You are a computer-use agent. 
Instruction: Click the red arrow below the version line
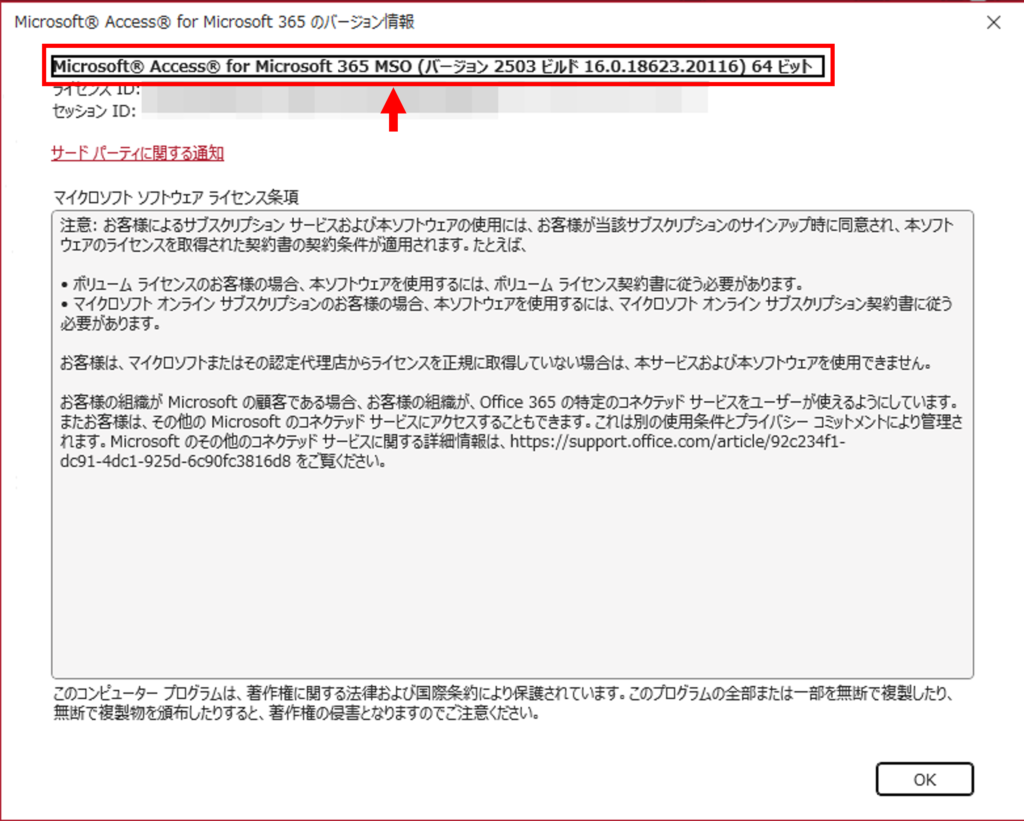pyautogui.click(x=395, y=110)
